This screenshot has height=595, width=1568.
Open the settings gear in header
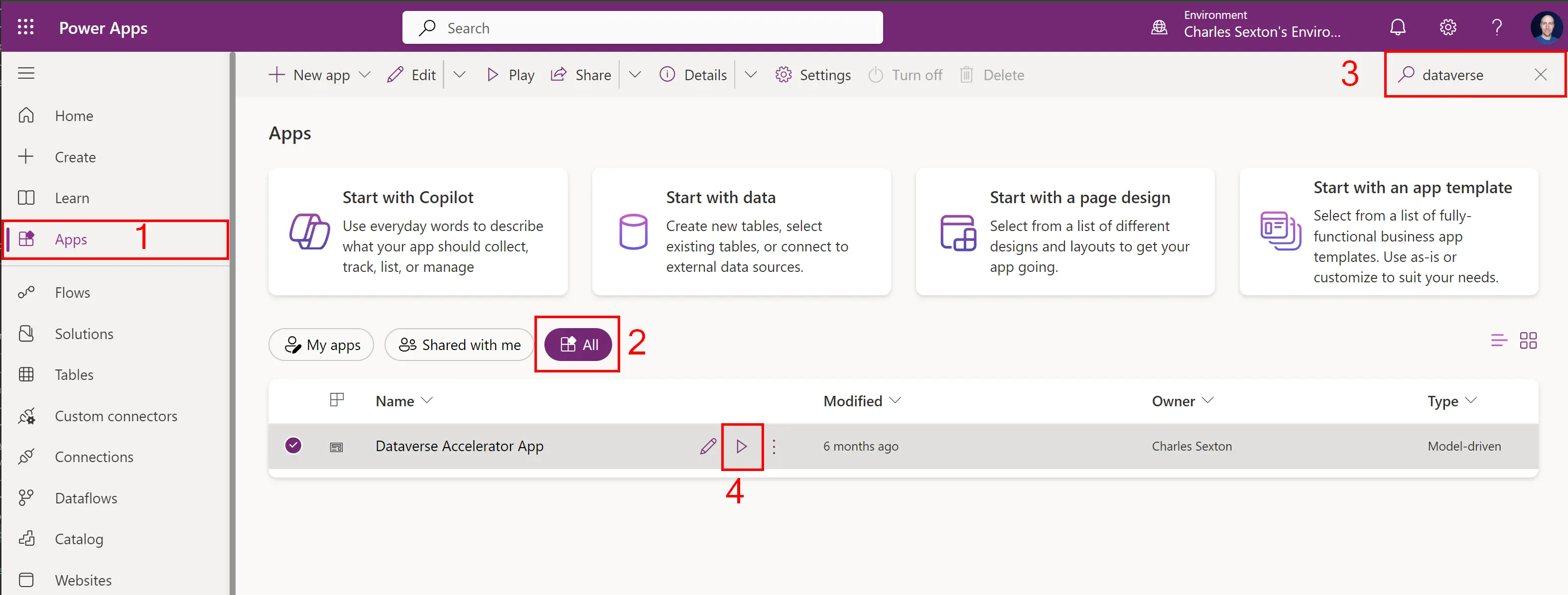coord(1447,27)
